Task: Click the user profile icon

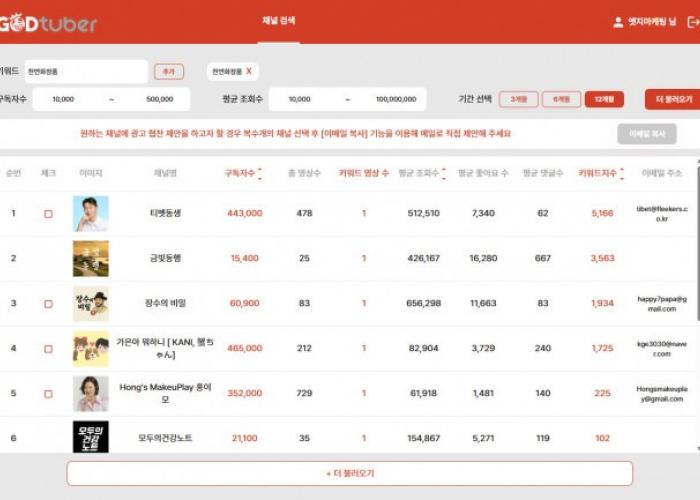Action: click(618, 22)
